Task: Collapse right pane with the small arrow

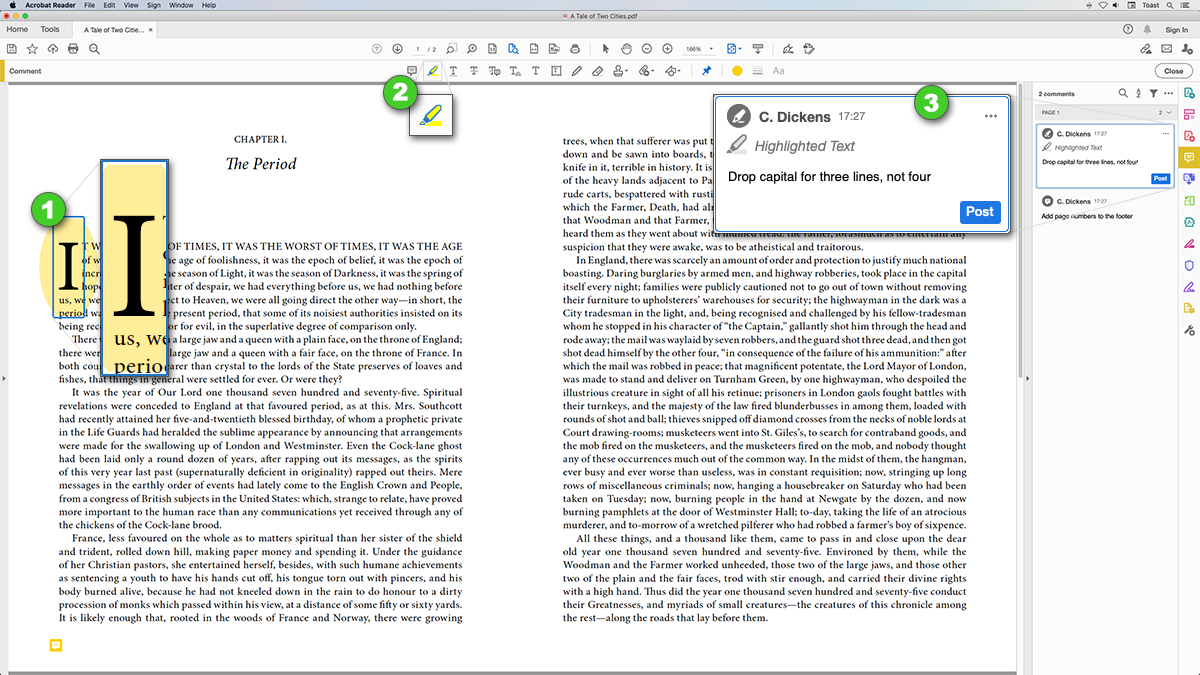Action: click(x=1029, y=378)
